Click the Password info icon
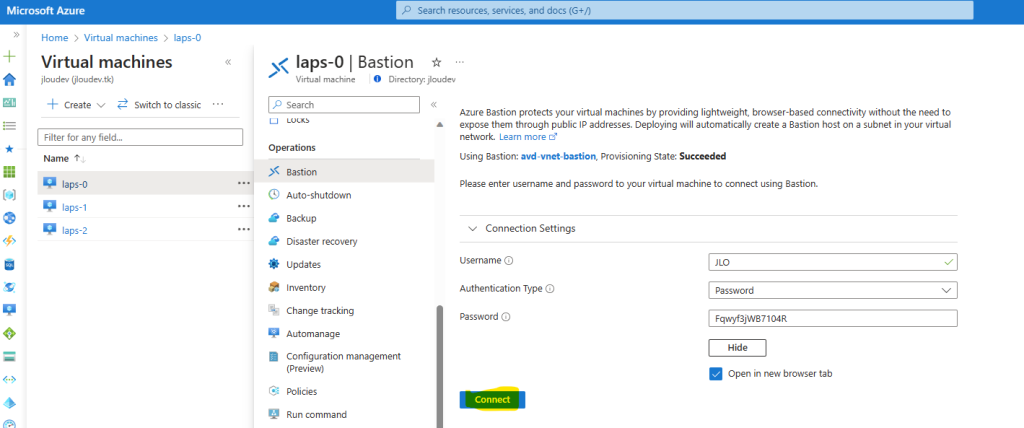 (x=505, y=317)
